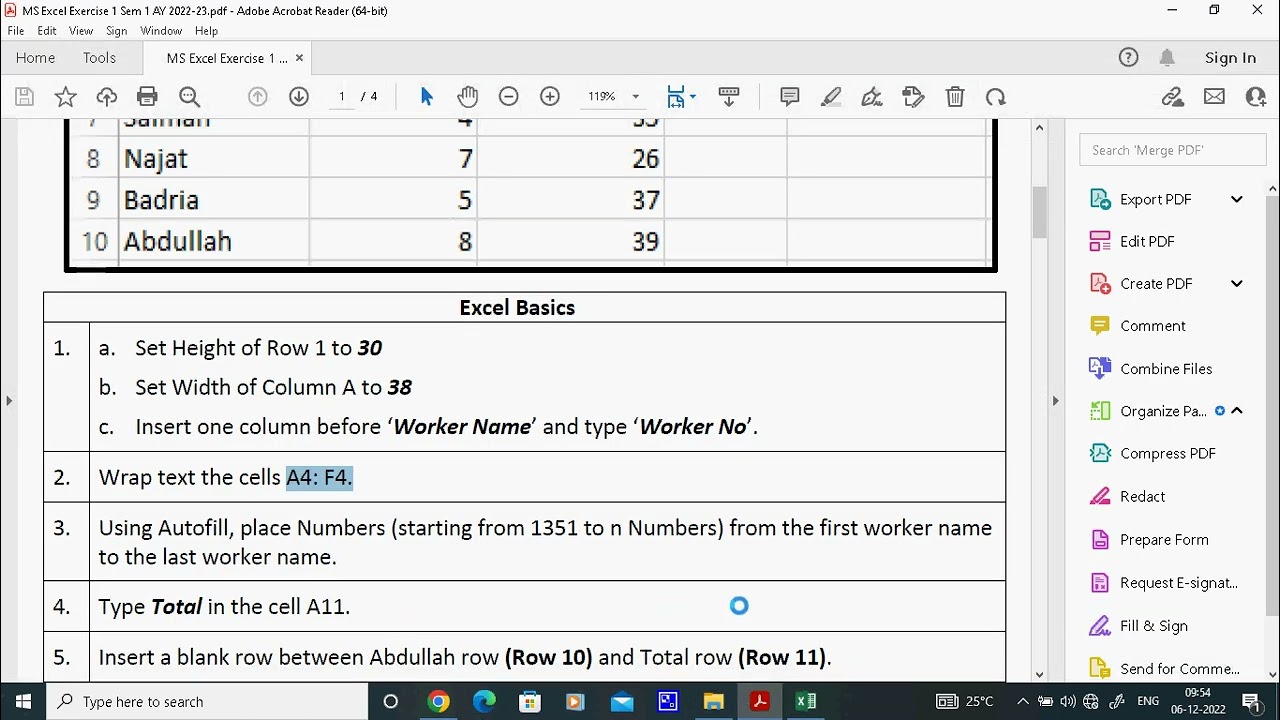Expand the left navigation pane arrow

[x=9, y=401]
